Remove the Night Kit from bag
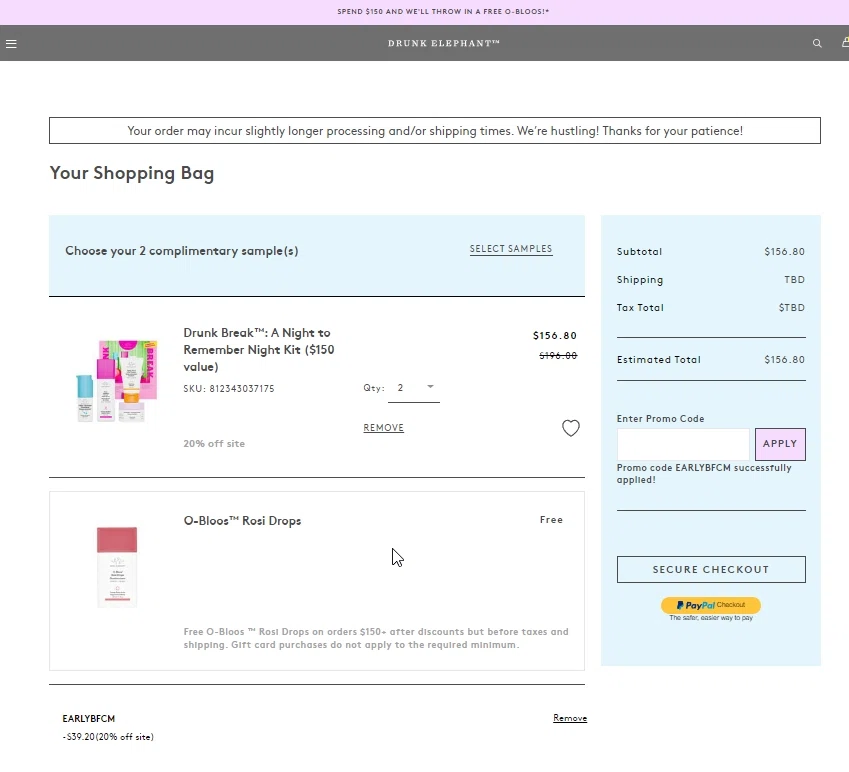The height and width of the screenshot is (772, 849). click(383, 428)
